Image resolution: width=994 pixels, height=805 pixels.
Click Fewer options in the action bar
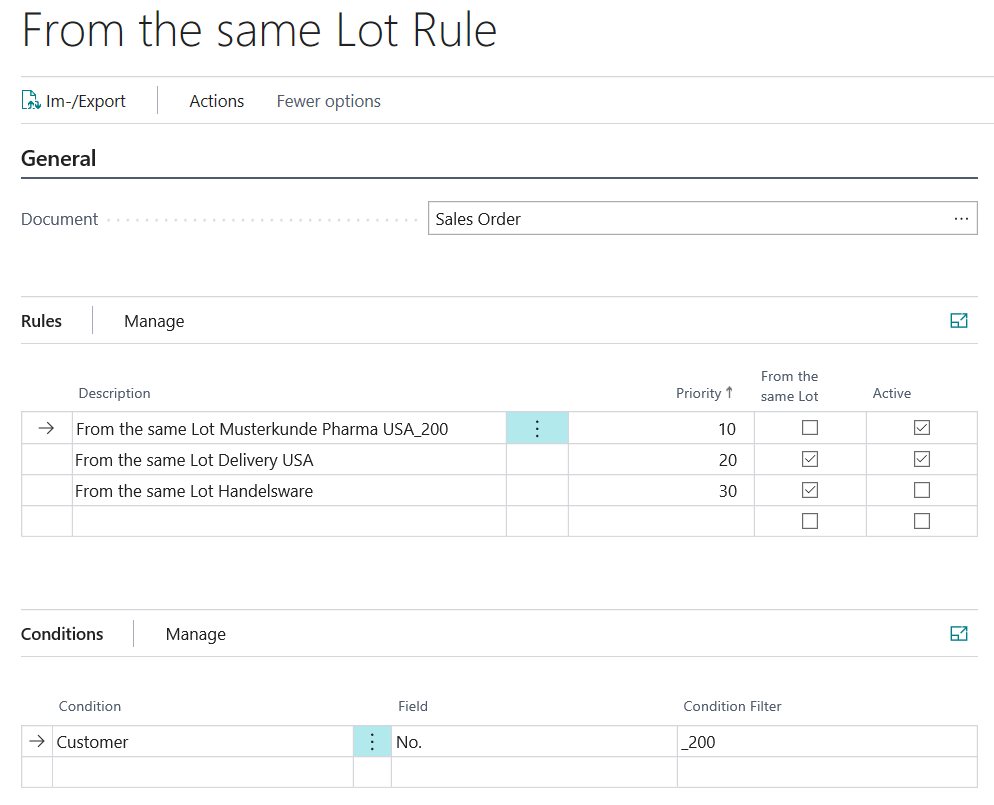tap(328, 101)
